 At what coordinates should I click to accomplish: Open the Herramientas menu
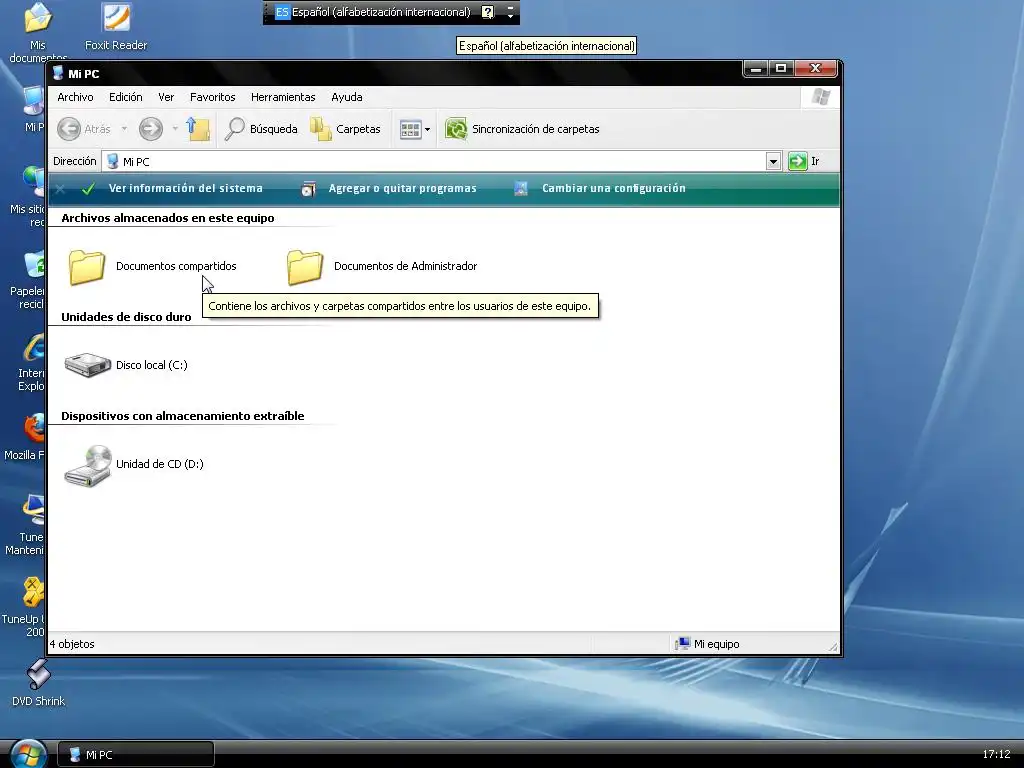click(283, 97)
